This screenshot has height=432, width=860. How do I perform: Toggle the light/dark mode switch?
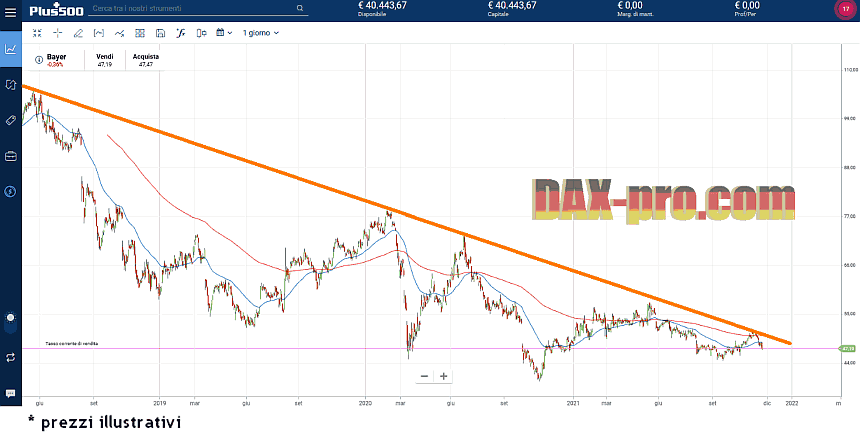point(10,321)
